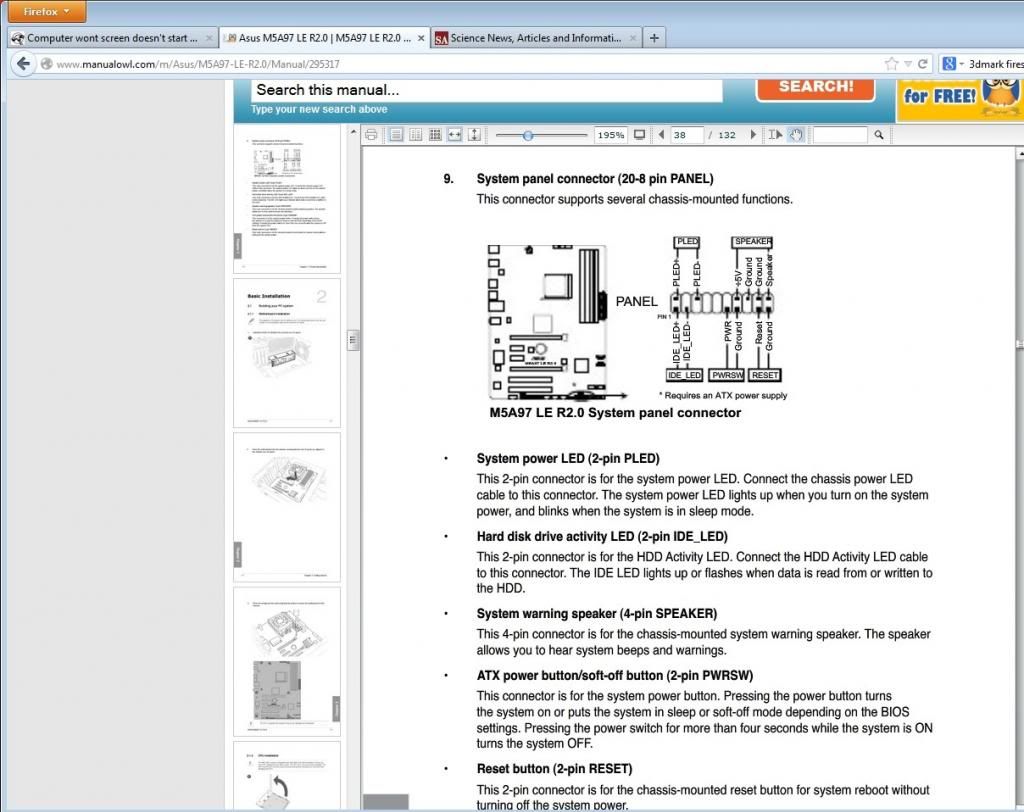Switch to 'Computer wont screen doesn't start' tab
This screenshot has height=812, width=1024.
(x=111, y=38)
